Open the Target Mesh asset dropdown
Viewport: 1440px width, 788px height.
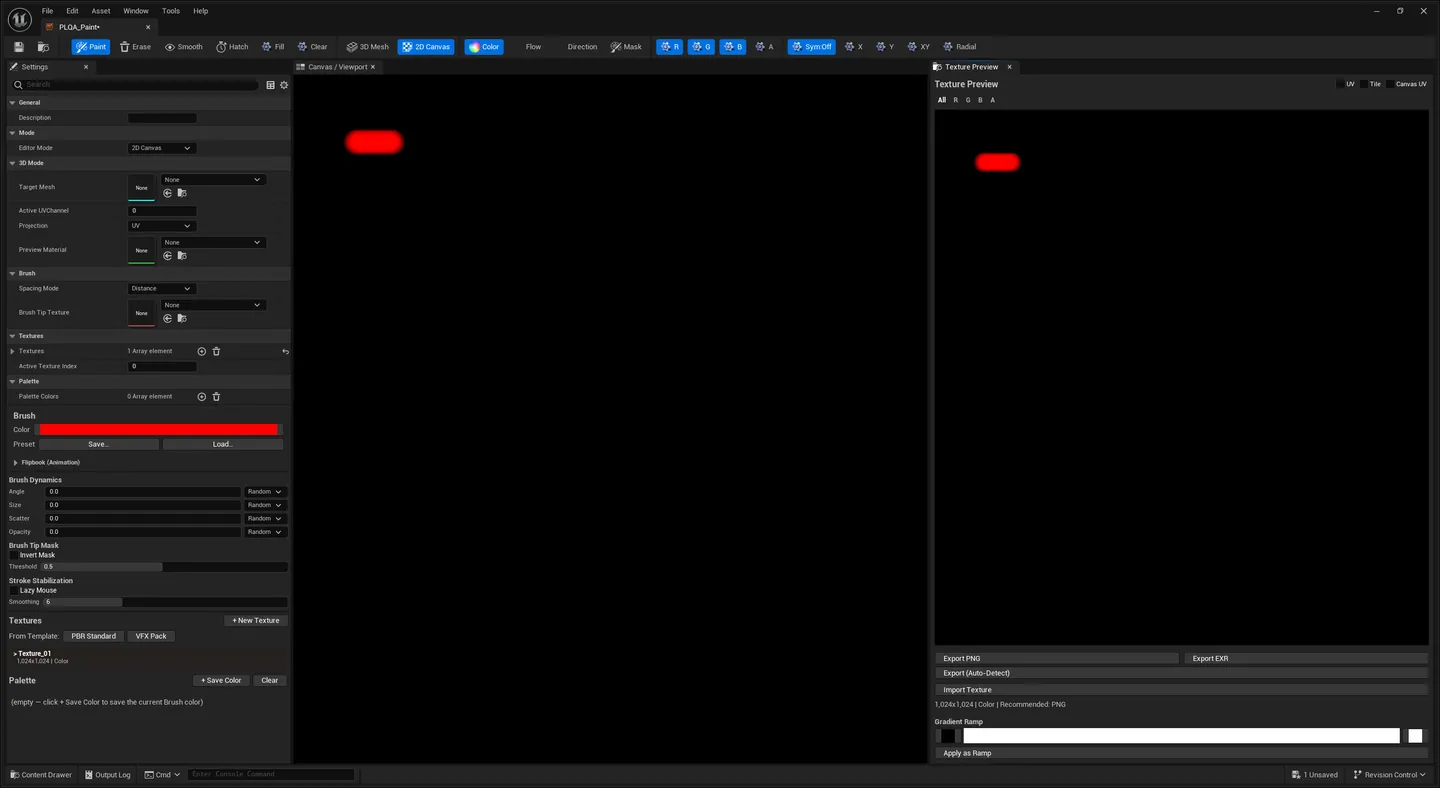click(213, 180)
